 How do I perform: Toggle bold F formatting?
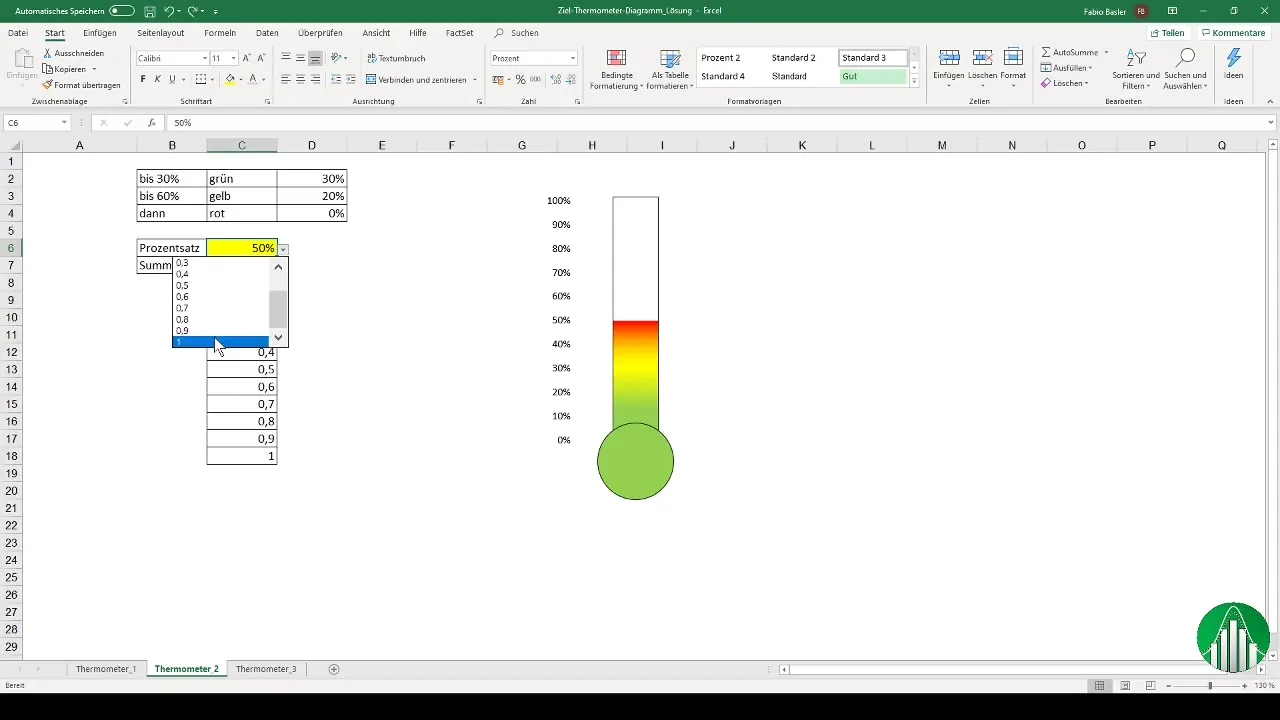(143, 79)
